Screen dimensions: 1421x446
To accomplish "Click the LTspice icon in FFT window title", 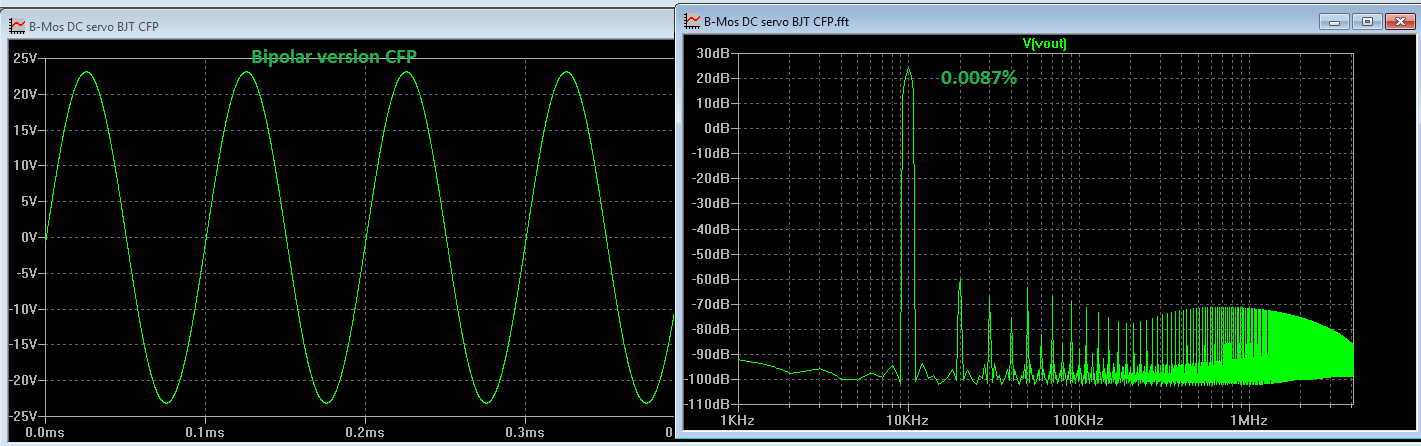I will 692,19.
